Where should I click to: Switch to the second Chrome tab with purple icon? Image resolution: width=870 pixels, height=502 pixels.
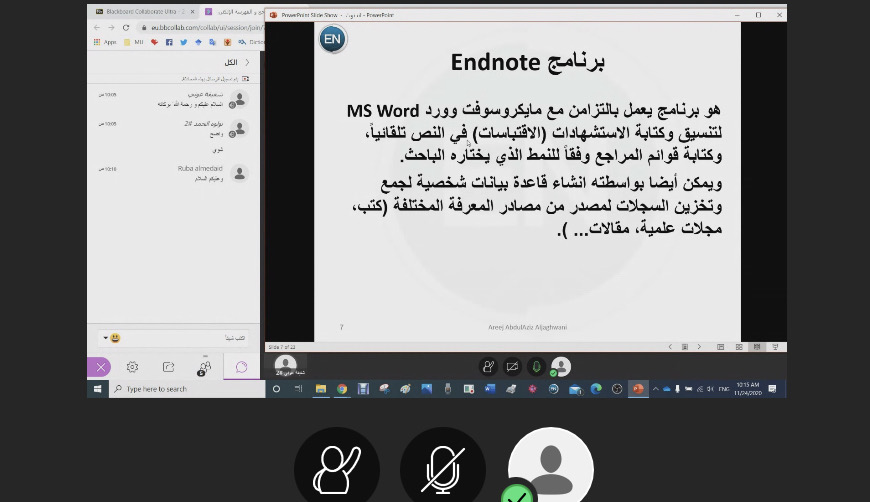point(233,12)
